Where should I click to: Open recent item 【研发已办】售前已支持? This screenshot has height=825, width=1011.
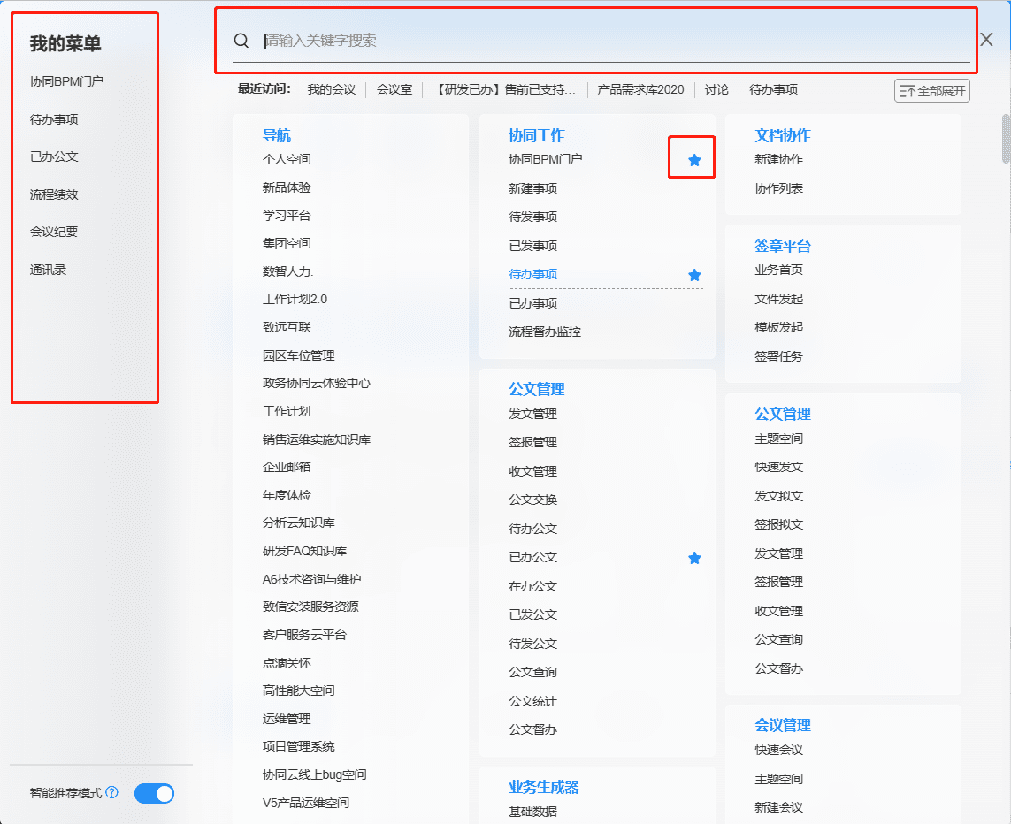point(505,90)
